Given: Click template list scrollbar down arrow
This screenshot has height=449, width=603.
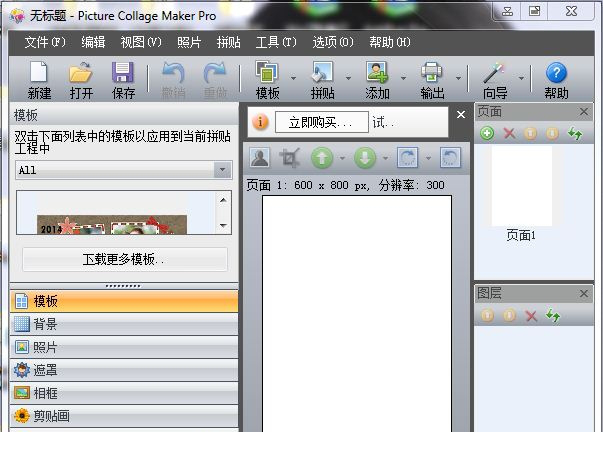Looking at the screenshot, I should coord(223,226).
